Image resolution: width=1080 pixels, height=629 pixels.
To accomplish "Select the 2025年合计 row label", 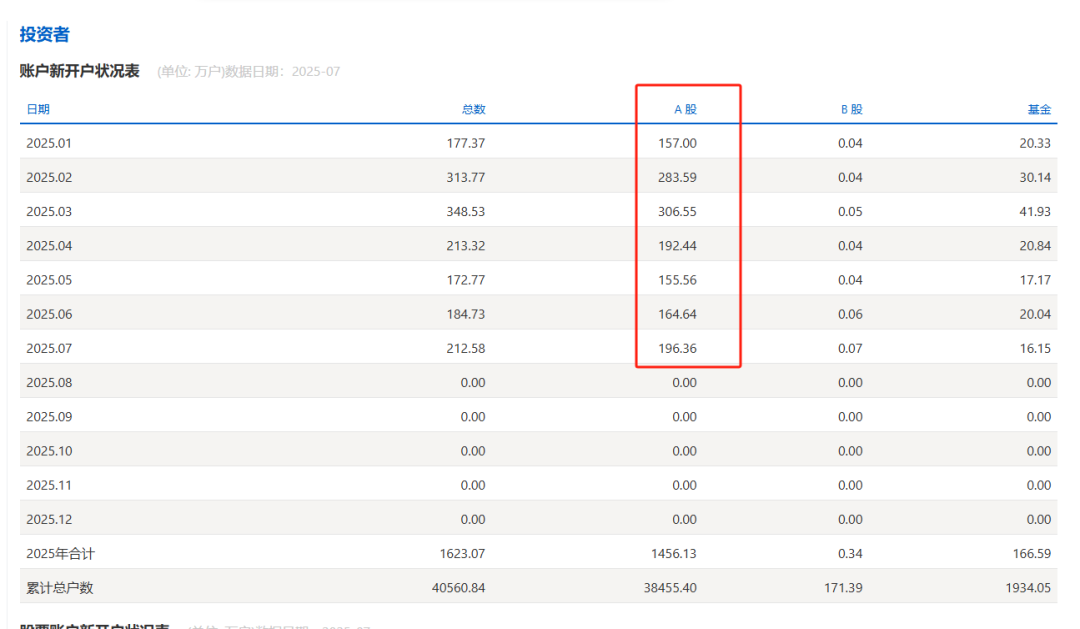I will click(x=61, y=553).
